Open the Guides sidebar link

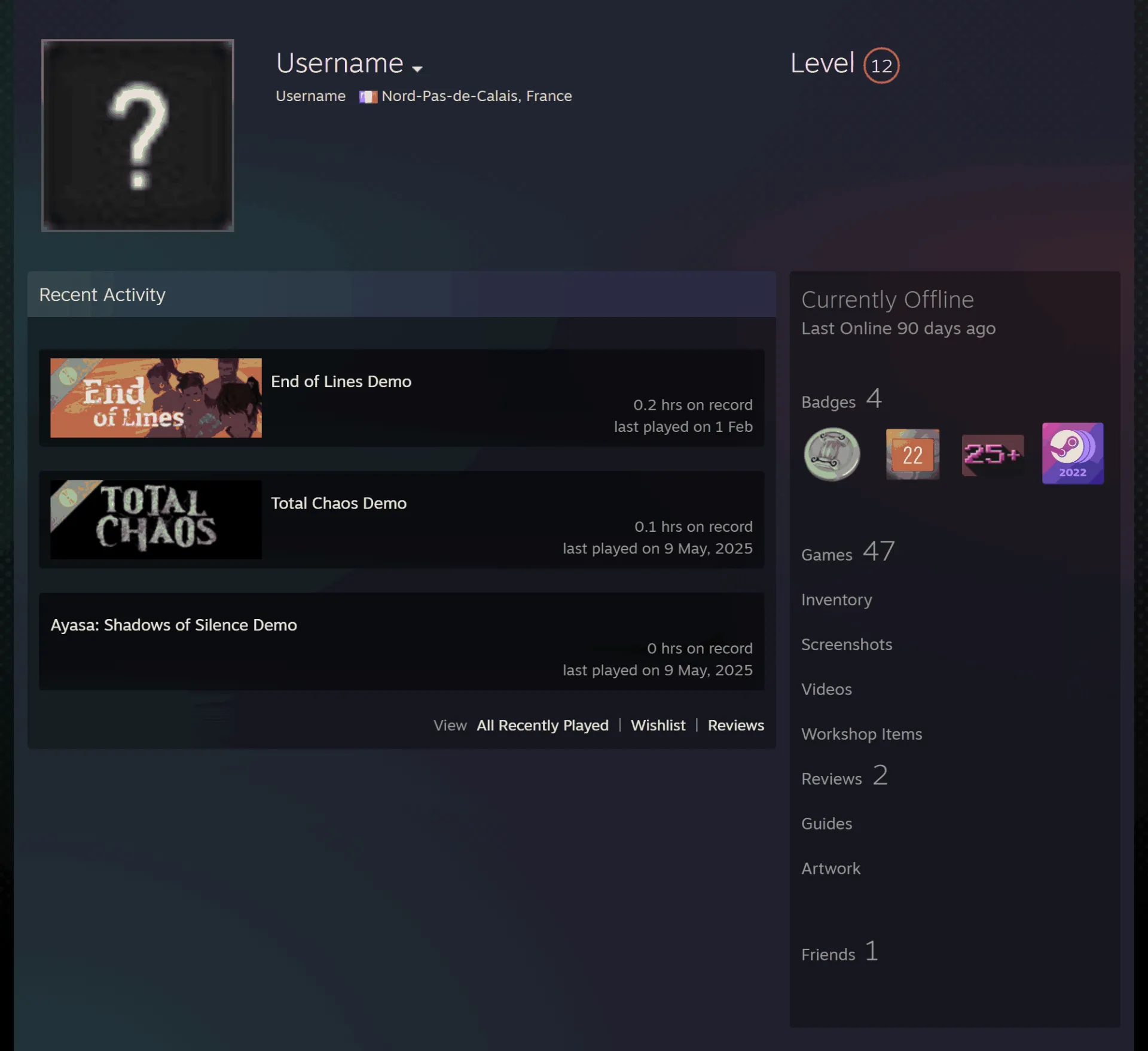pyautogui.click(x=826, y=824)
